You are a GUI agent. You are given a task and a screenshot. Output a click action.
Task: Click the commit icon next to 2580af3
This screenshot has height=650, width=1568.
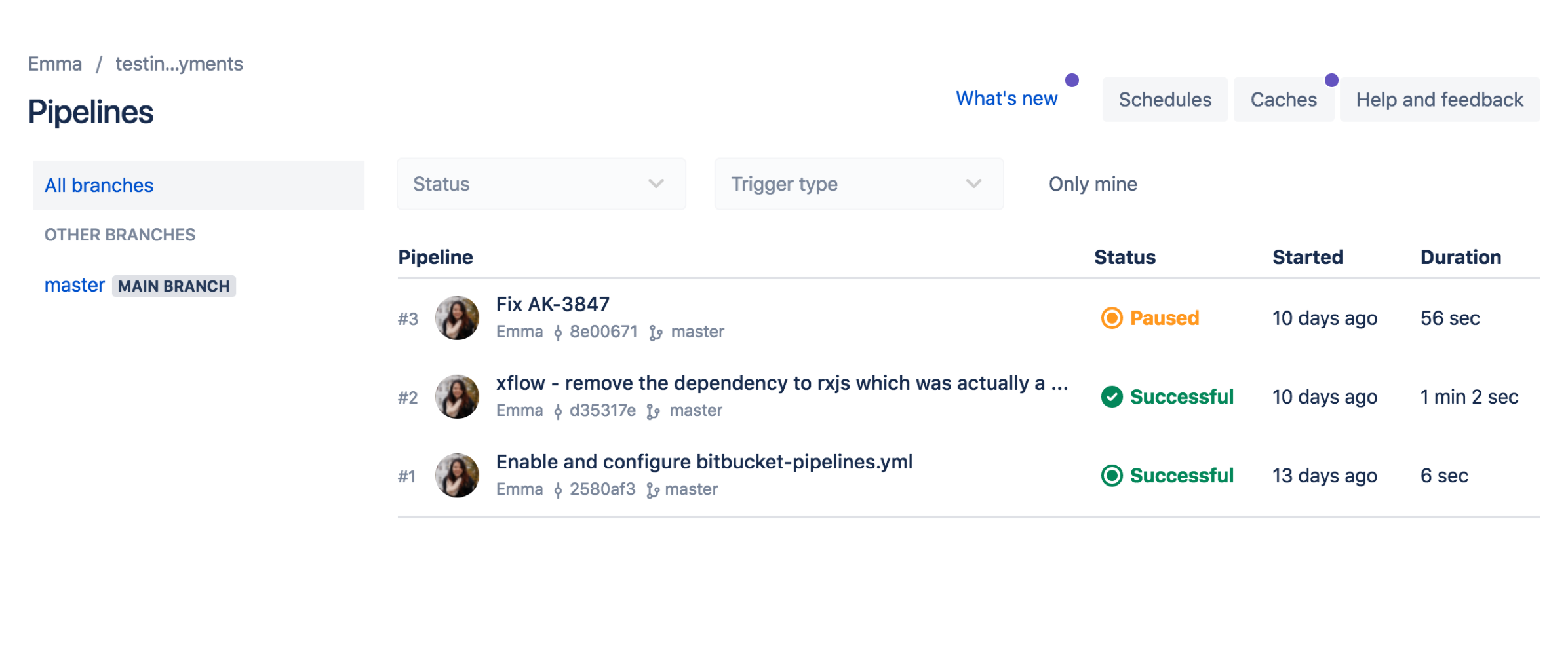tap(558, 490)
